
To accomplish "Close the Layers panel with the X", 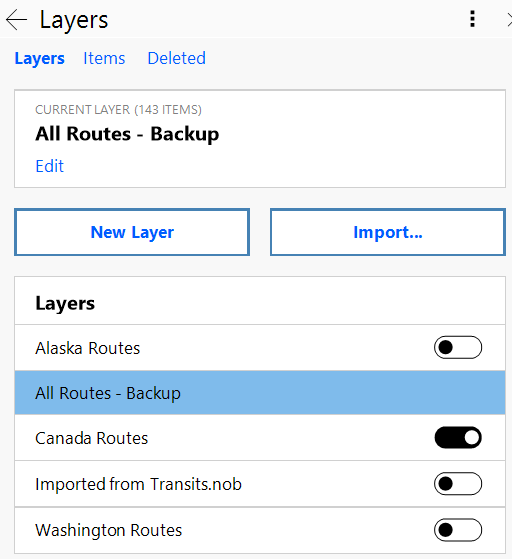I will (x=509, y=20).
